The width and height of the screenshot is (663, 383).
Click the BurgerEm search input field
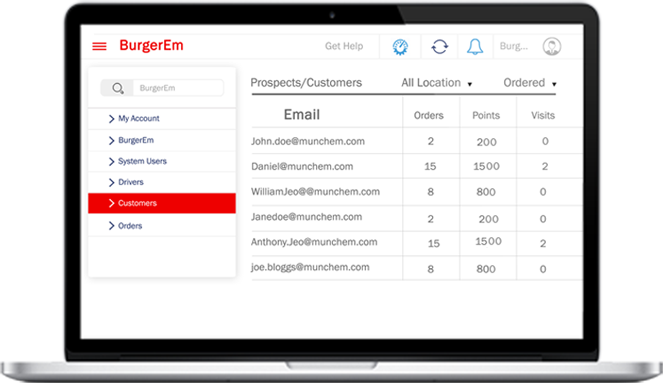pyautogui.click(x=178, y=88)
